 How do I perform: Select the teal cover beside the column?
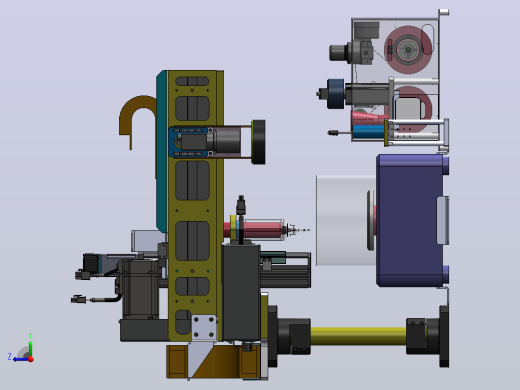pyautogui.click(x=162, y=150)
